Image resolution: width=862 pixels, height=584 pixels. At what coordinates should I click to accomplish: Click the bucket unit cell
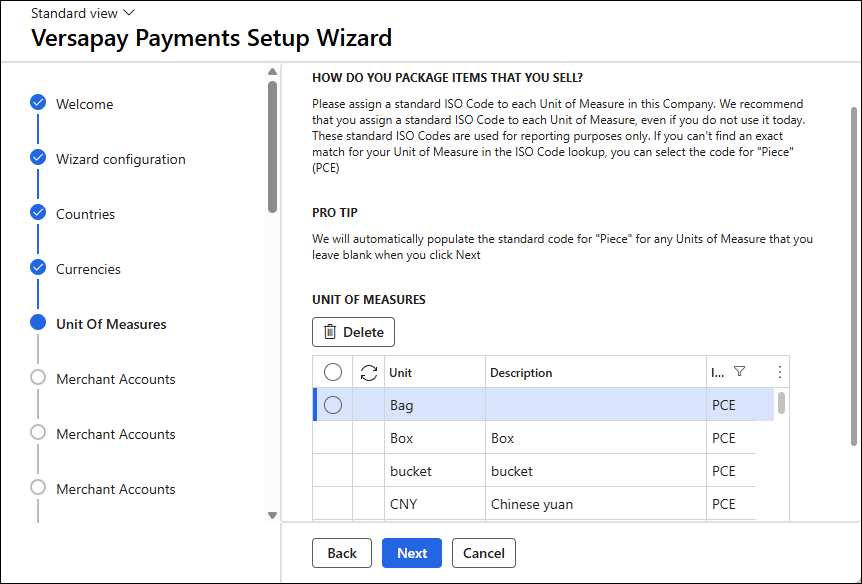[x=435, y=471]
